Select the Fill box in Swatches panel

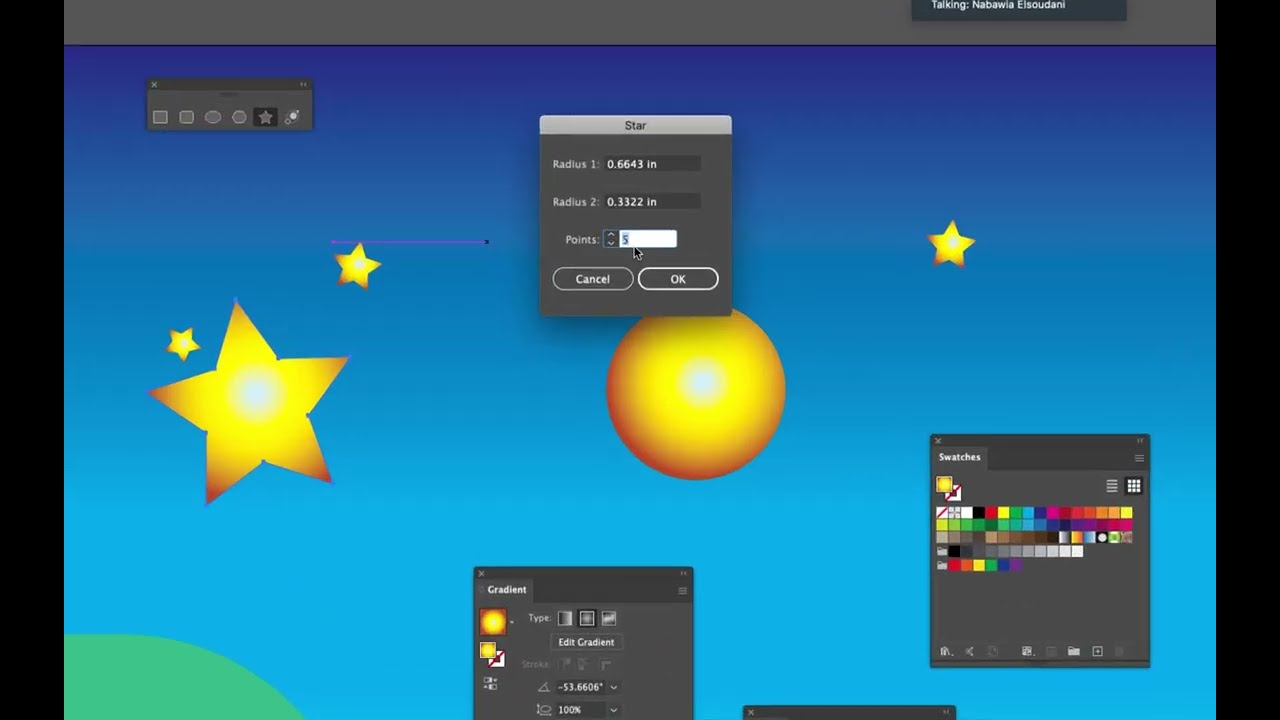point(944,484)
